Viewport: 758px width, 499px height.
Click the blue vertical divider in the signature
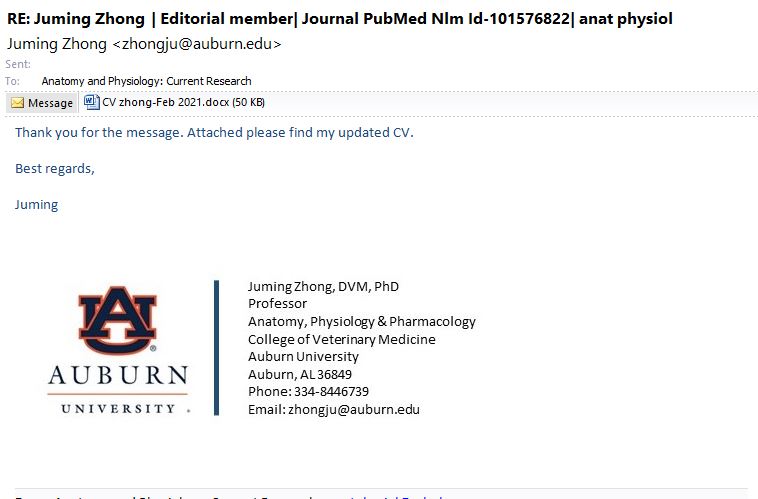(216, 347)
